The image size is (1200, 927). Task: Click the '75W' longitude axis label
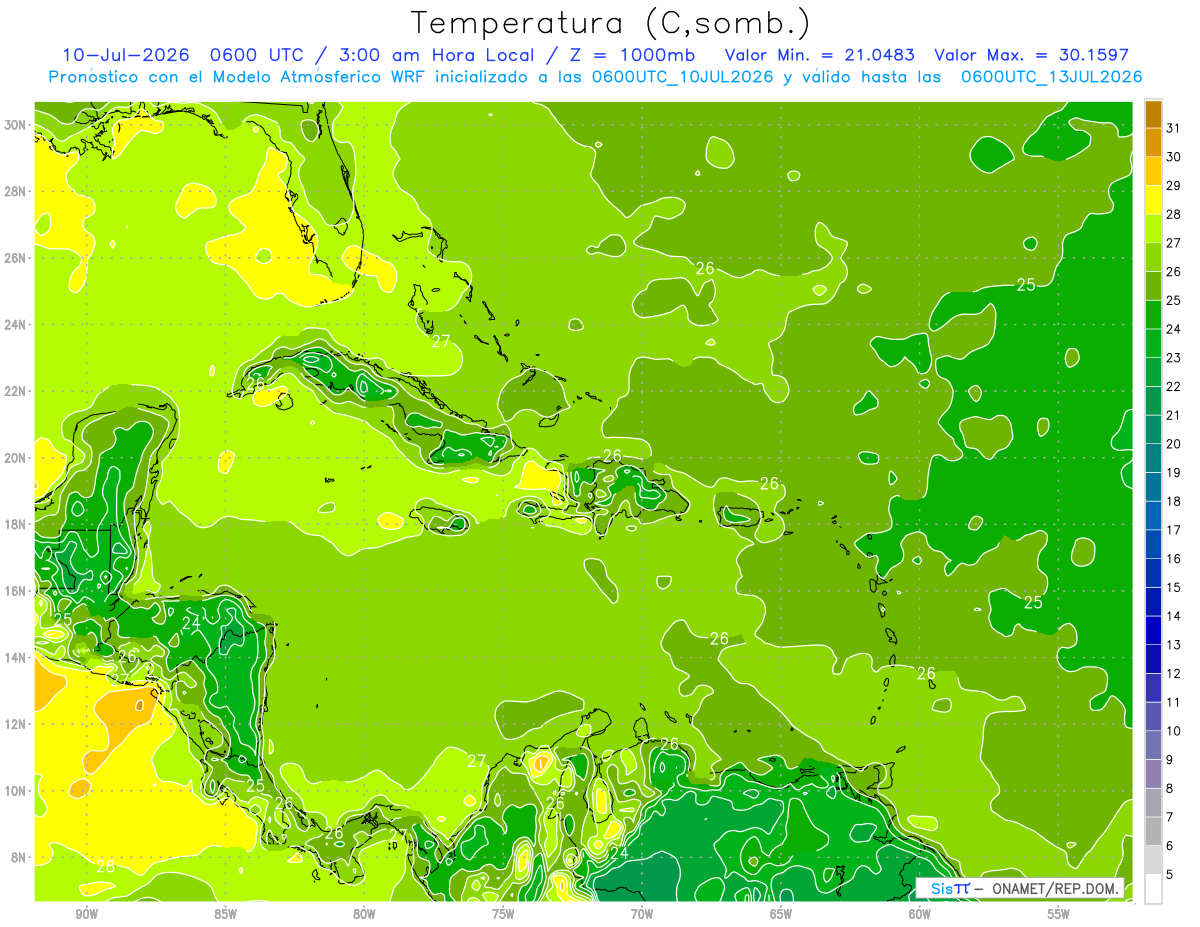[503, 914]
